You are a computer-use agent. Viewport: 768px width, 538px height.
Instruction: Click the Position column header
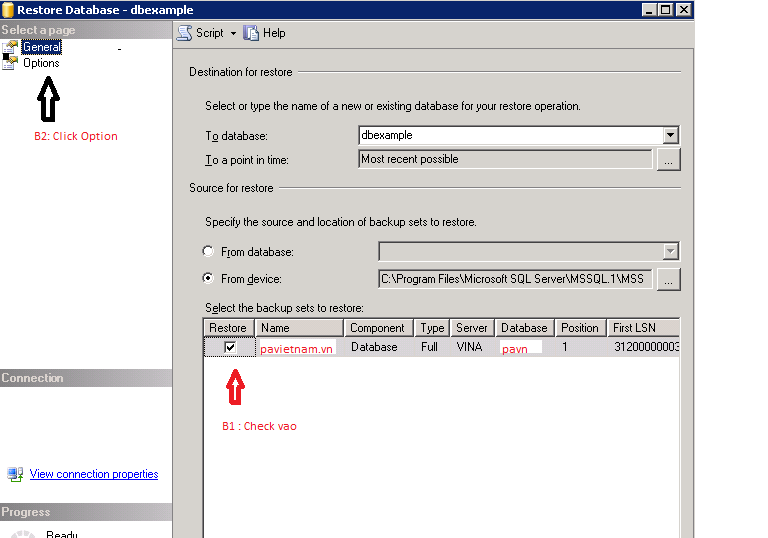580,328
